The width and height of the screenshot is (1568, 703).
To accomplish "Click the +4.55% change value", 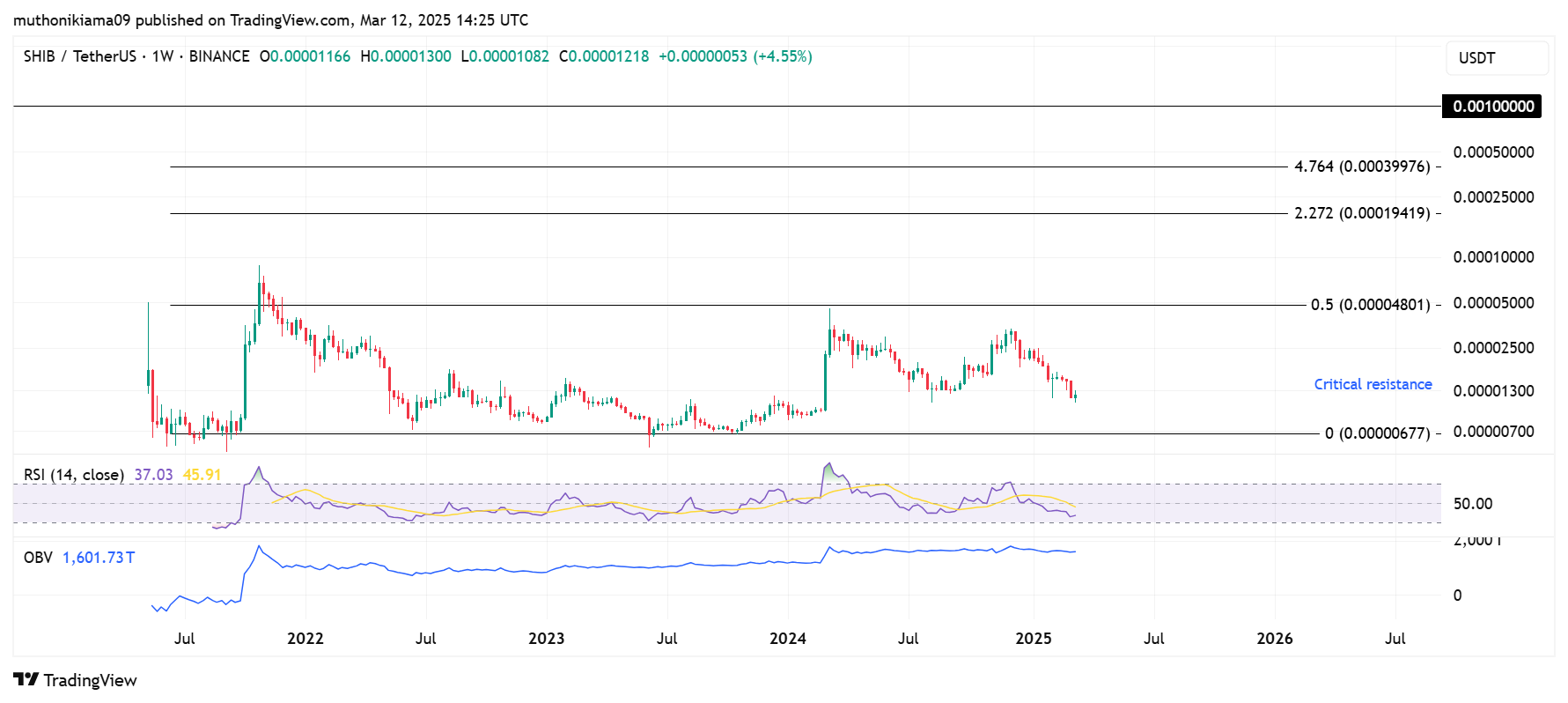I will point(782,56).
